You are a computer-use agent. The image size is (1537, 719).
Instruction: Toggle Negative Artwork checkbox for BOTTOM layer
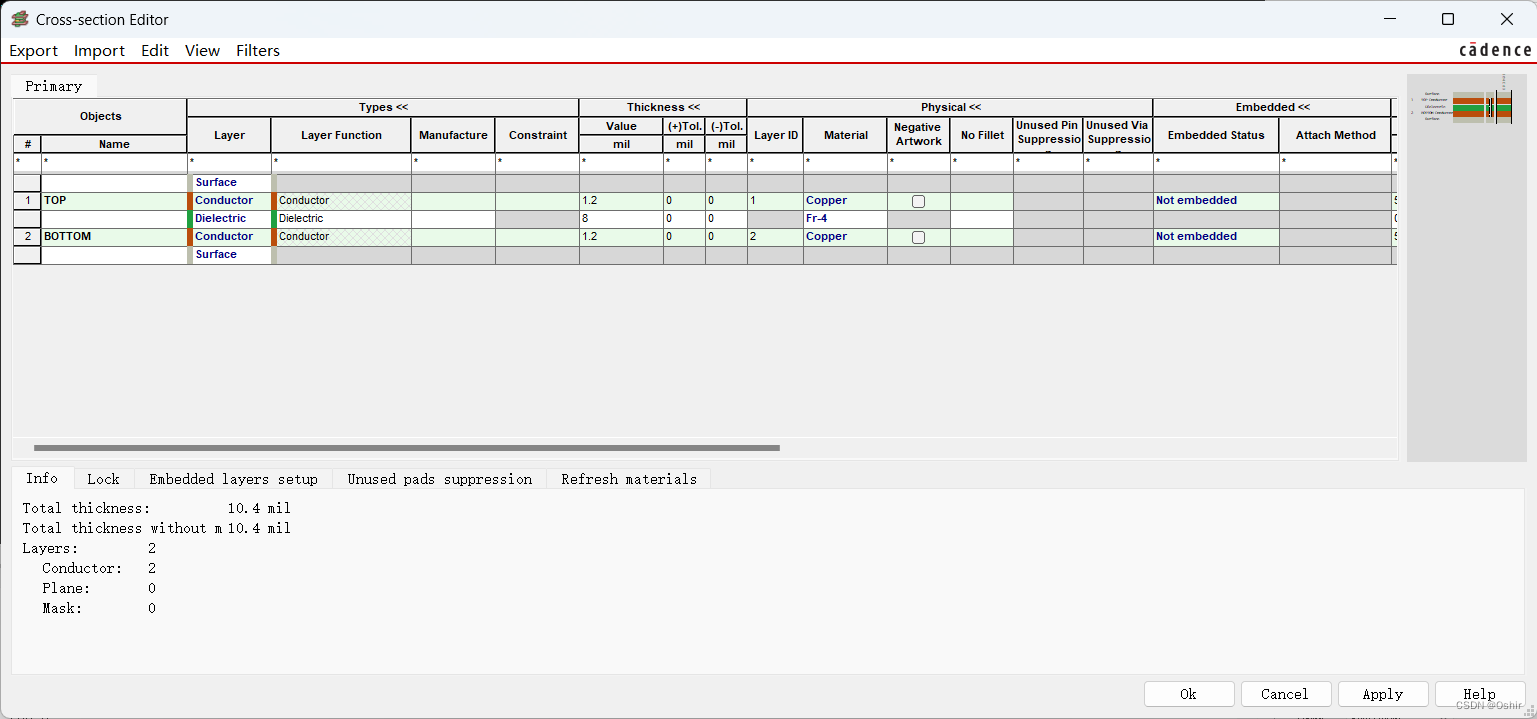click(918, 237)
